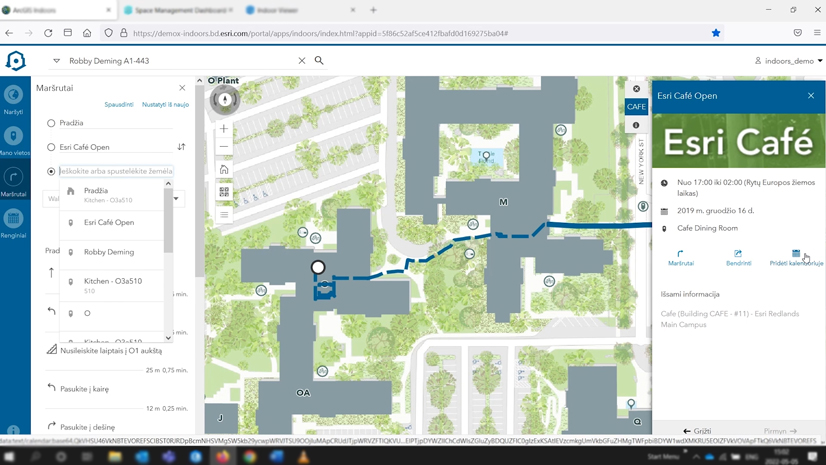The height and width of the screenshot is (465, 826).
Task: Select the Maršrutai sidebar icon
Action: 13,182
